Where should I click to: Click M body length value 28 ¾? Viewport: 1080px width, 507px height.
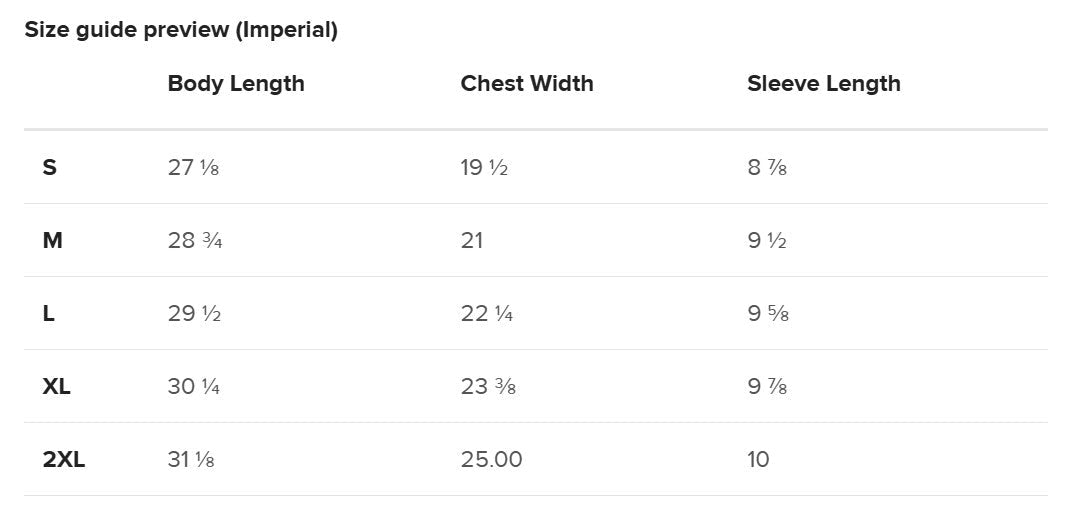click(x=195, y=240)
